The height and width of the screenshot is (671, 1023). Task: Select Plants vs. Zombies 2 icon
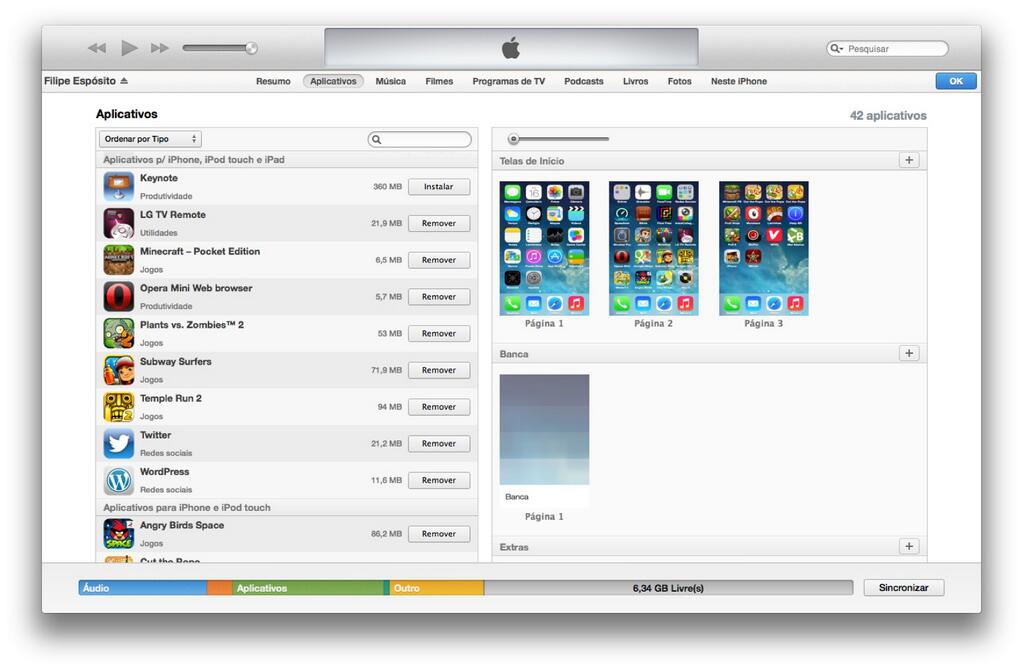coord(119,334)
